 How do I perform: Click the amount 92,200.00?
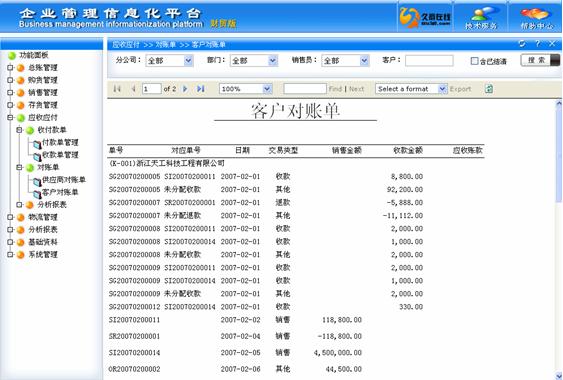[405, 189]
